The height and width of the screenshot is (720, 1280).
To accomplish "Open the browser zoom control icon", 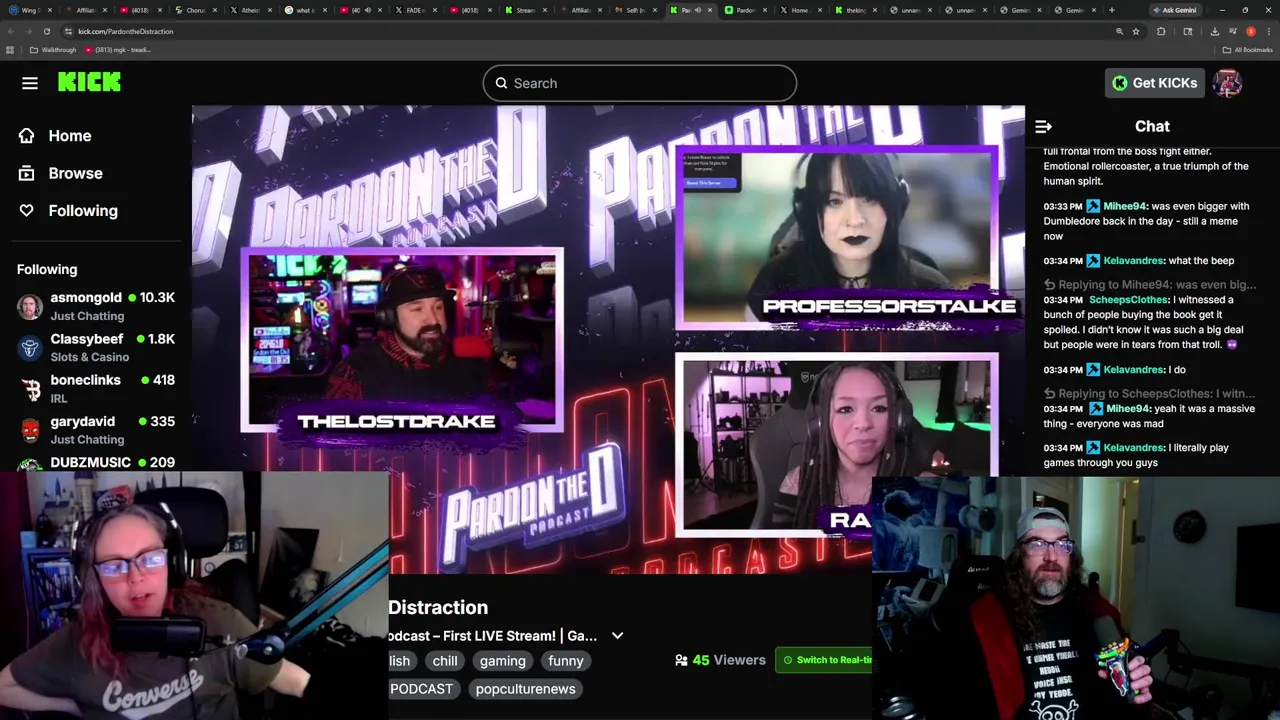I will click(1119, 31).
